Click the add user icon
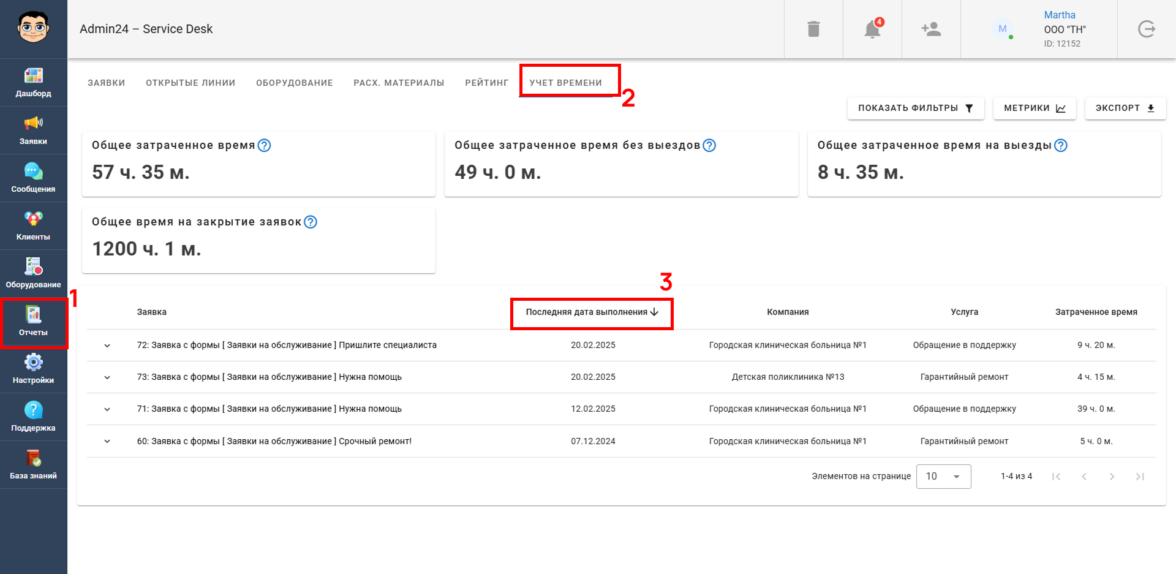 tap(931, 30)
